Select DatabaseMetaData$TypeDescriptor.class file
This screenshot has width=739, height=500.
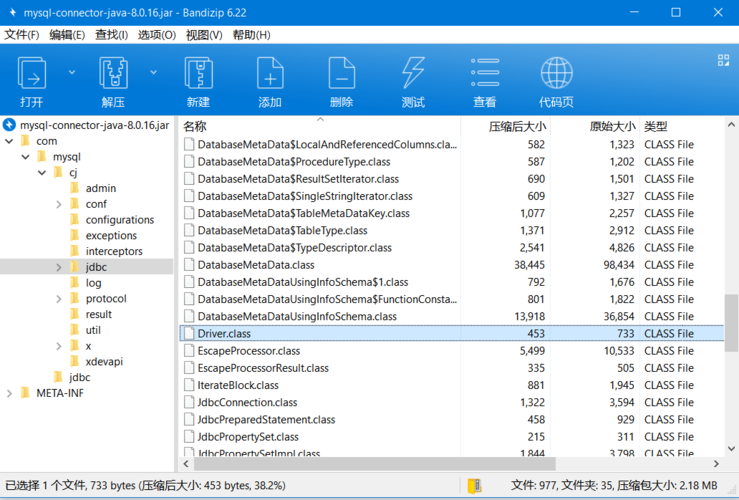[294, 247]
